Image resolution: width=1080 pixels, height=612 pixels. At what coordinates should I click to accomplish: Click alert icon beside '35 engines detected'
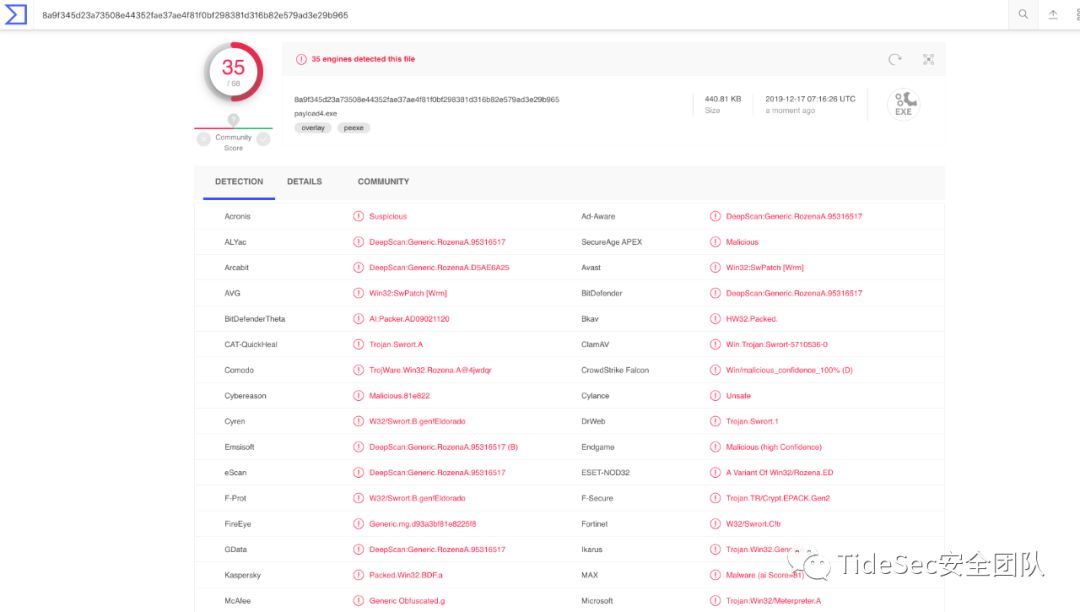[x=301, y=59]
